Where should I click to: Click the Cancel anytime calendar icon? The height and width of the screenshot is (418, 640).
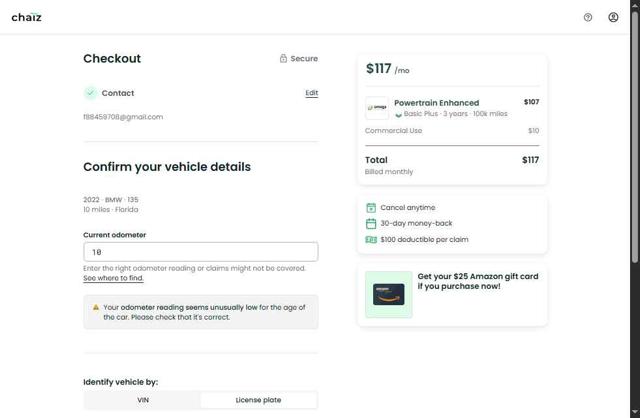click(371, 208)
